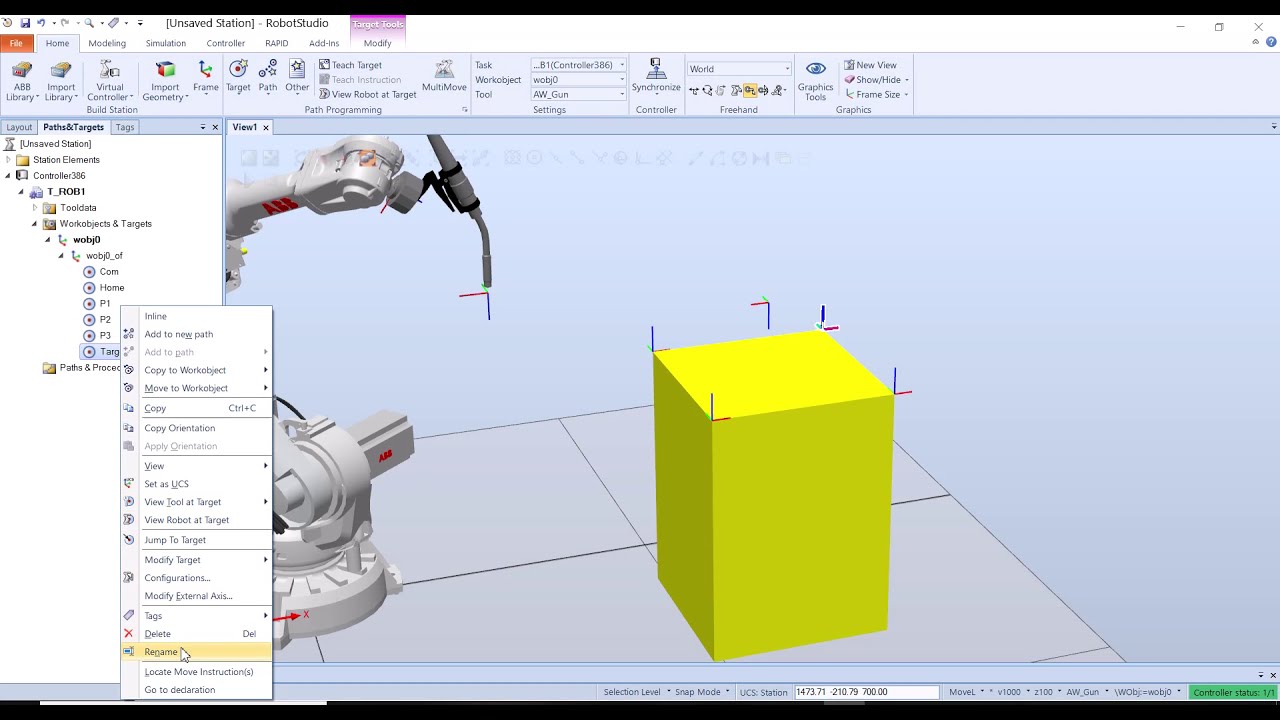Open the Show/Hide dropdown

coord(876,79)
